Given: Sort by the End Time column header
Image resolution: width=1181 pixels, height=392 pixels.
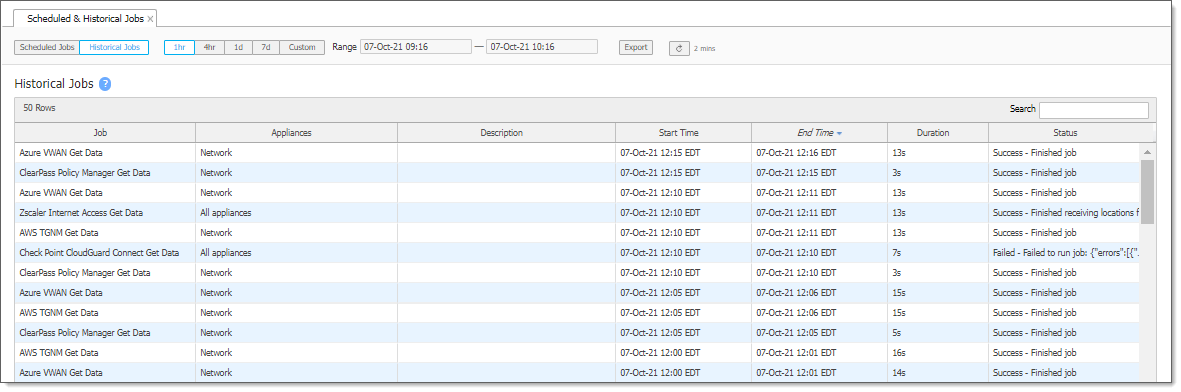Looking at the screenshot, I should [819, 133].
